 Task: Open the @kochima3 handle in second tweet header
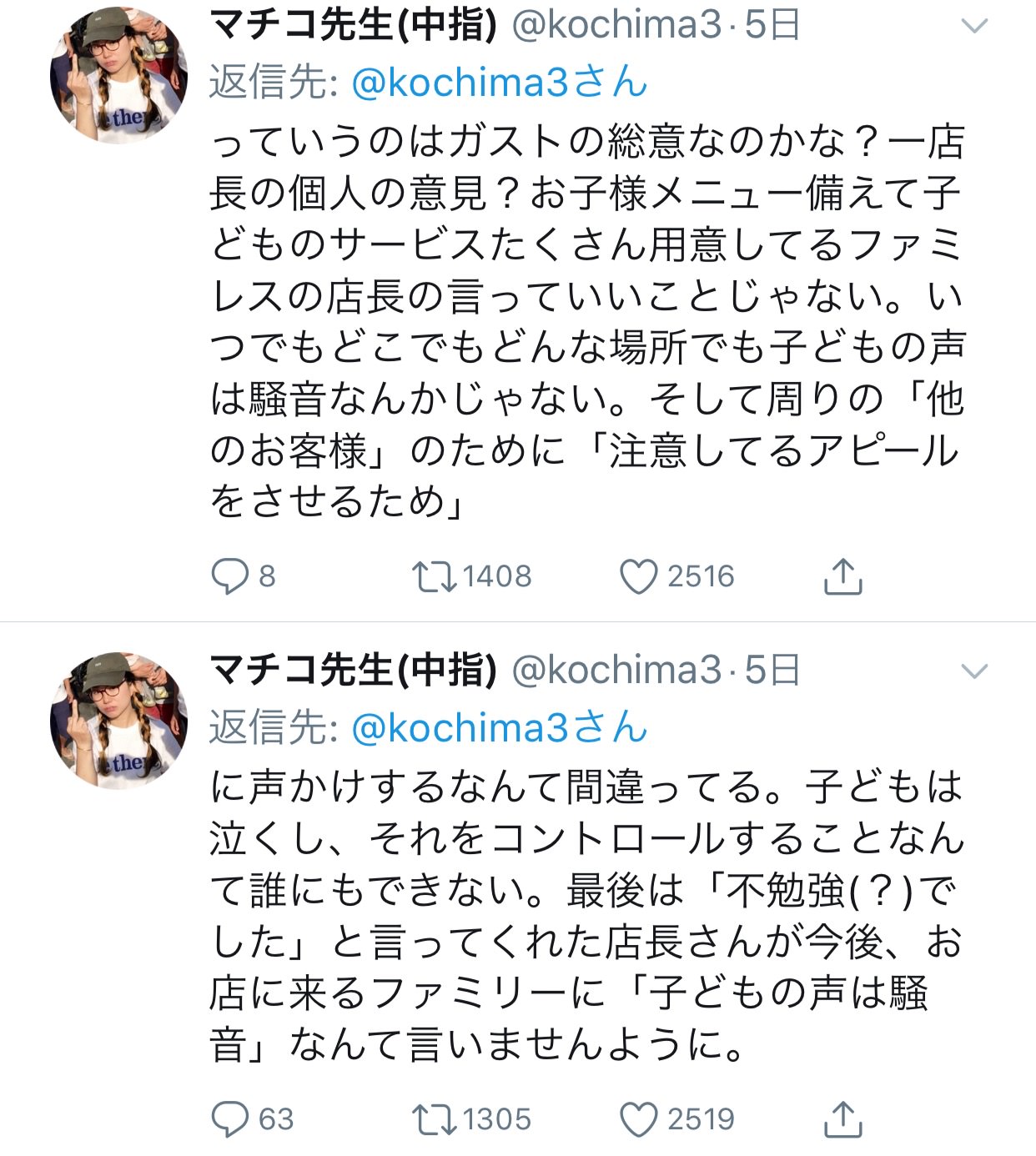tap(616, 670)
